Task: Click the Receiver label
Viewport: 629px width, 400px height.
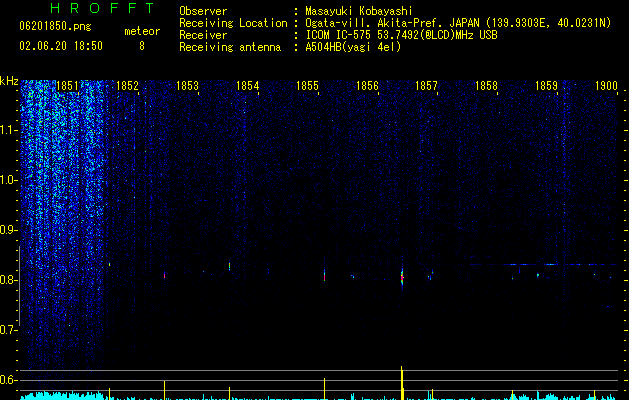Action: [203, 35]
